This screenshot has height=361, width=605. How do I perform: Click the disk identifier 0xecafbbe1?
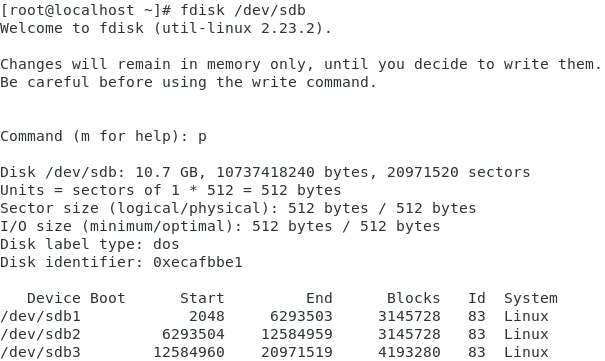tap(198, 262)
